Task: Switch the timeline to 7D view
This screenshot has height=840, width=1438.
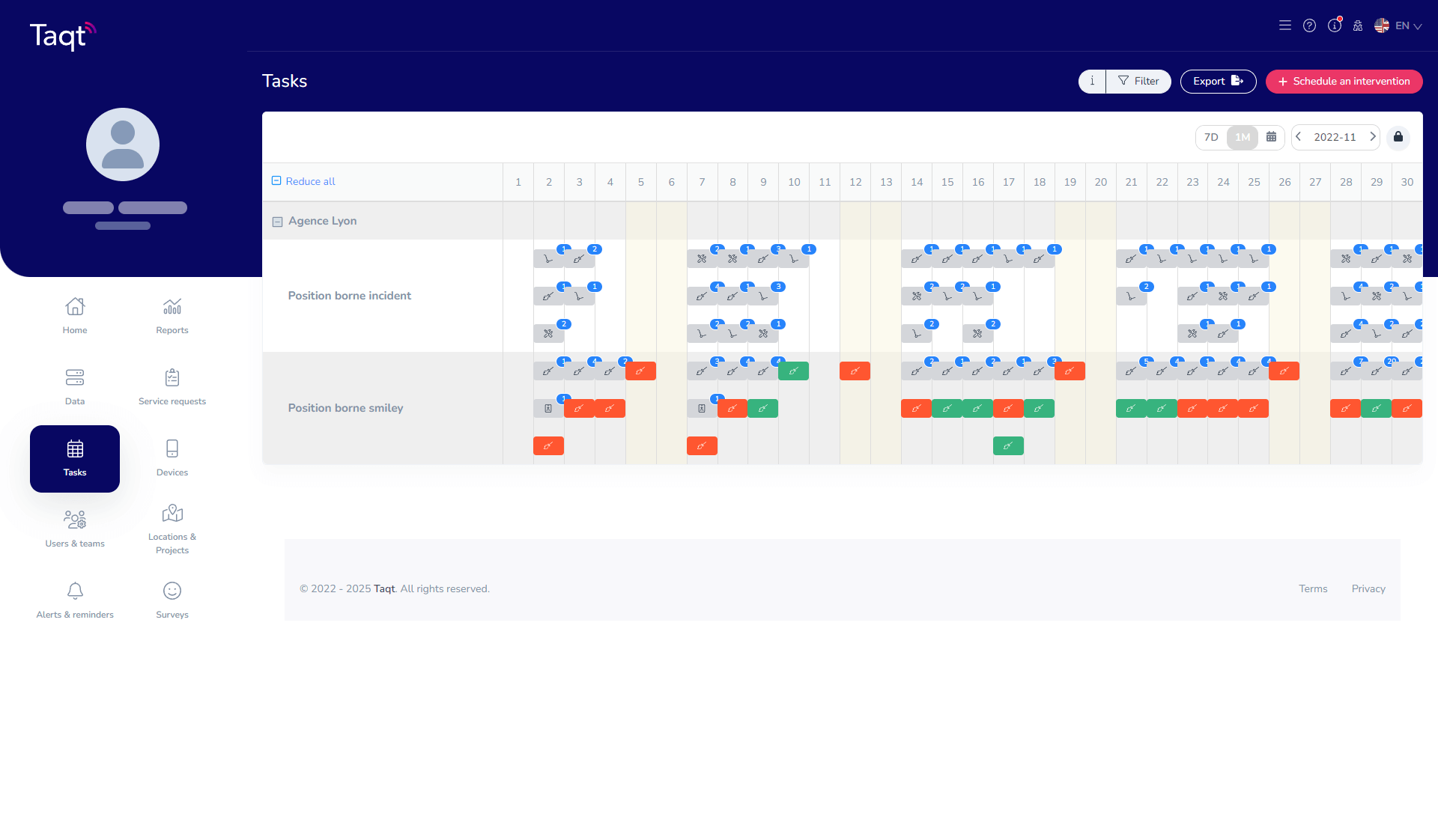Action: pos(1211,137)
